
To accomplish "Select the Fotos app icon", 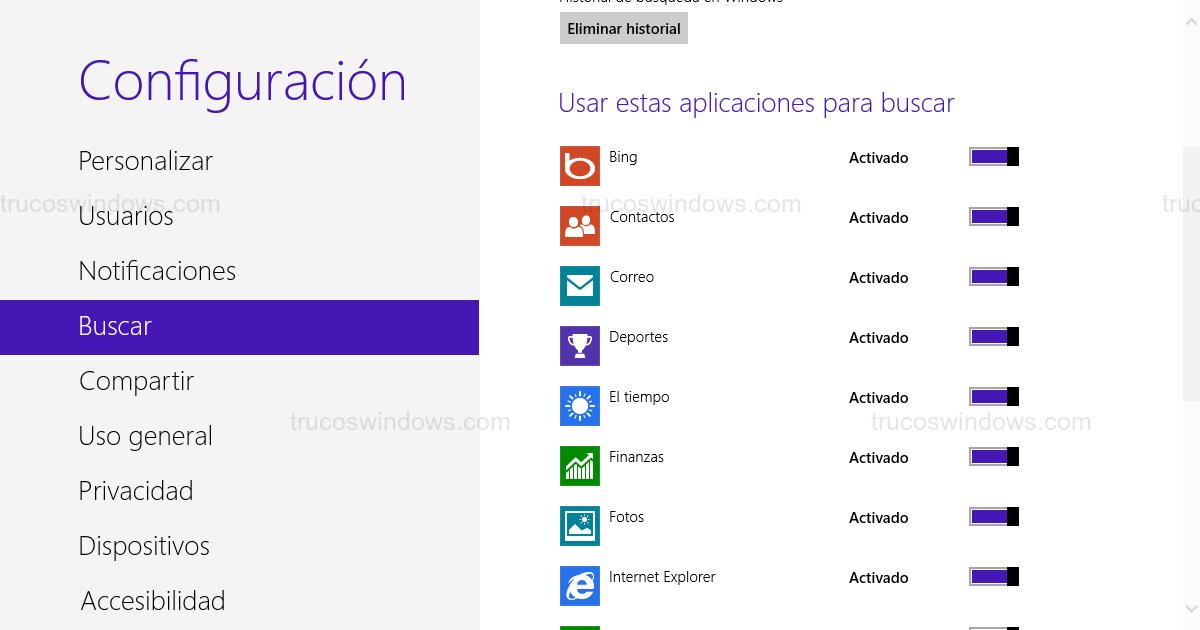I will (x=580, y=526).
